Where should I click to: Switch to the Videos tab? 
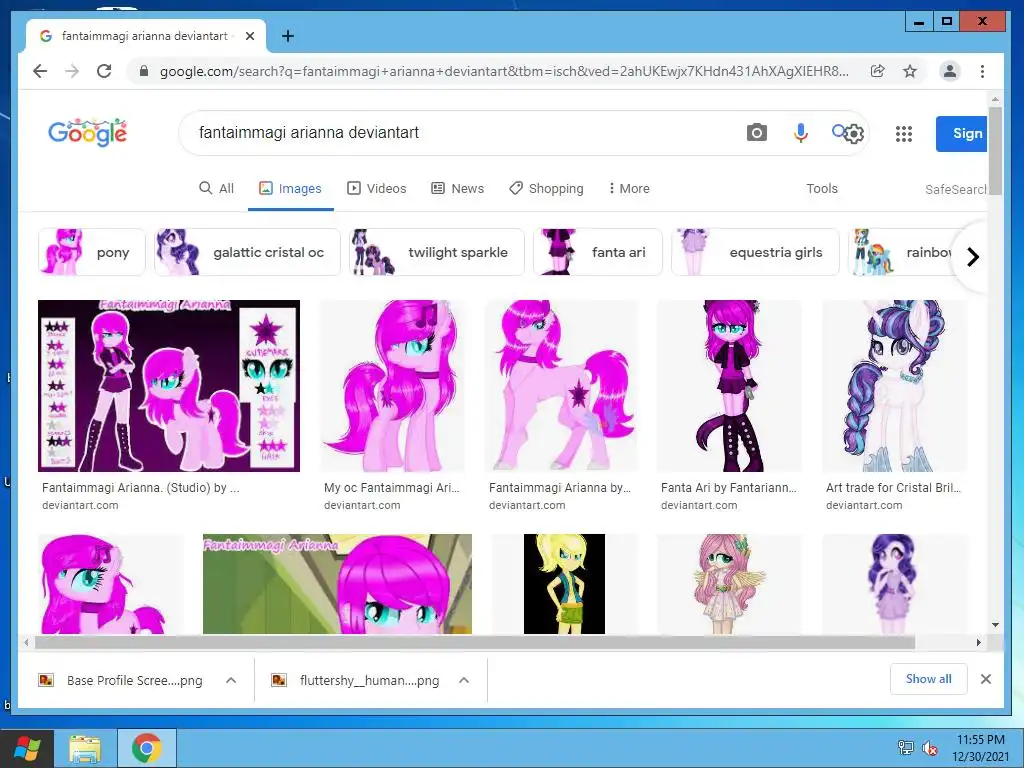(x=377, y=188)
